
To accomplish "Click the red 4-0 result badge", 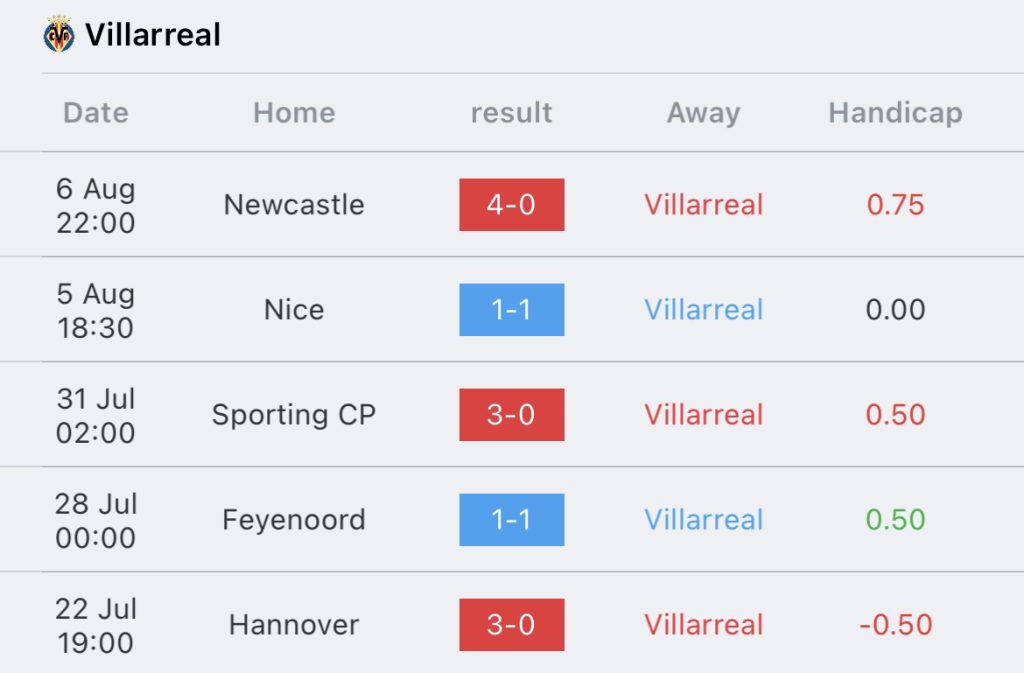I will click(x=511, y=204).
